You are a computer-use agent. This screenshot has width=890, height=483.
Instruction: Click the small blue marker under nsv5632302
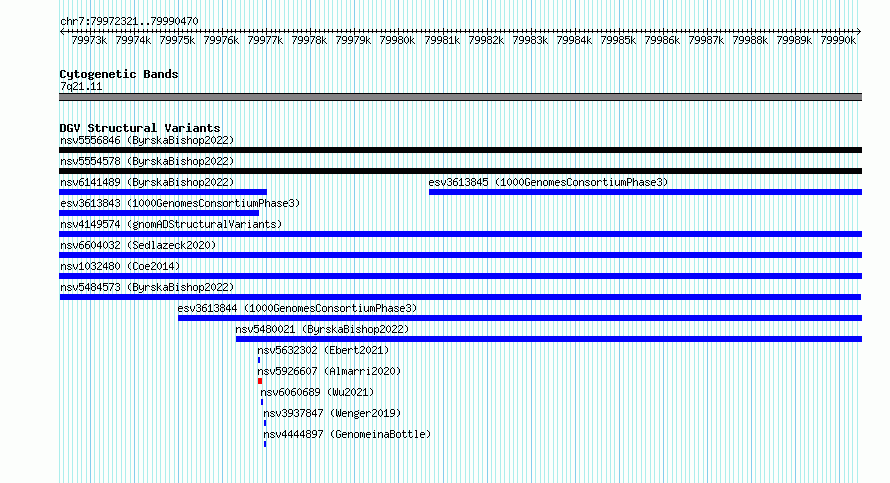[259, 360]
